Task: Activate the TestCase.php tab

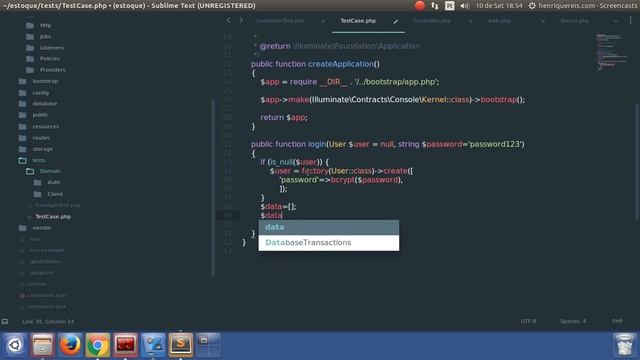Action: pos(358,21)
